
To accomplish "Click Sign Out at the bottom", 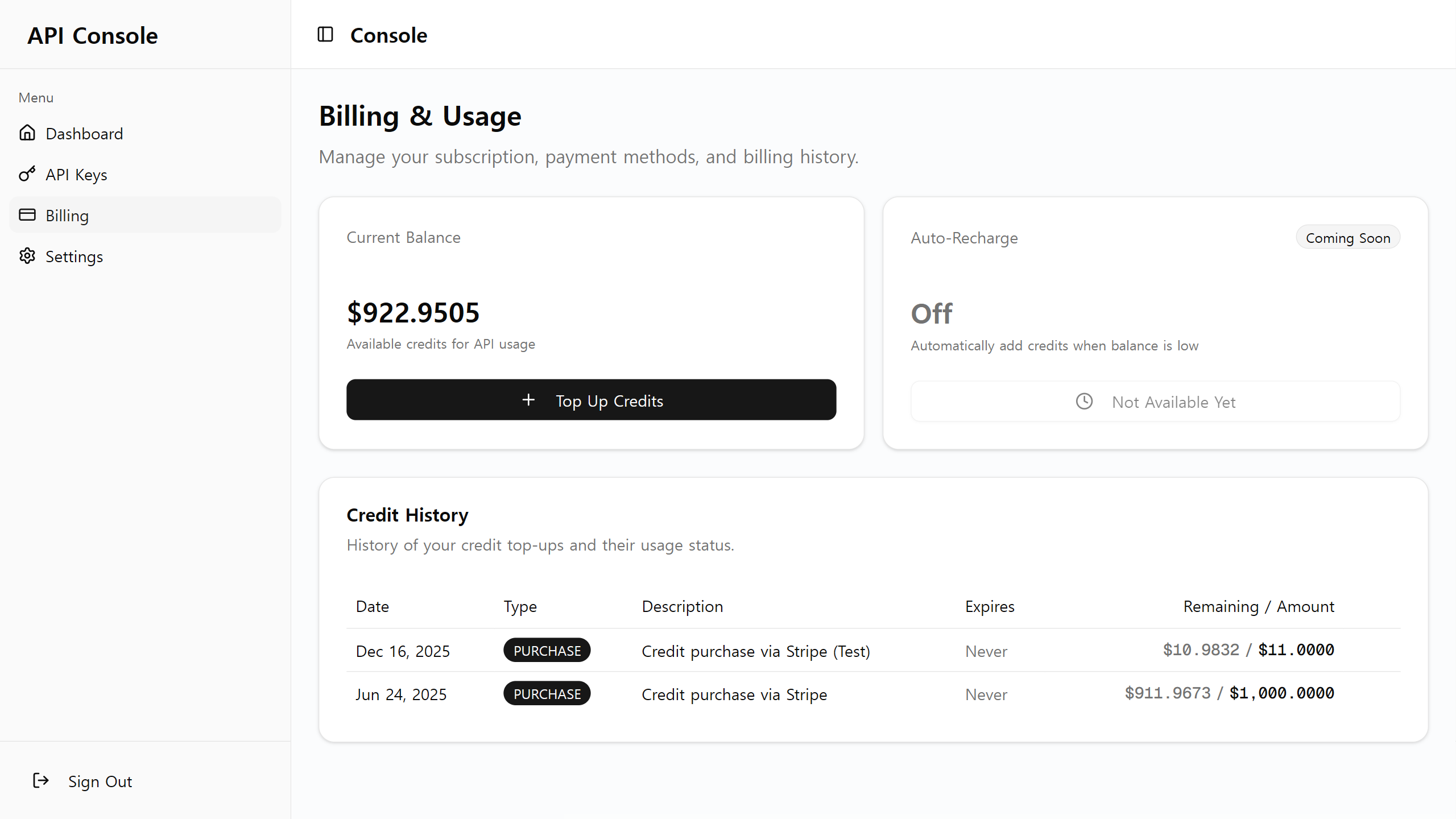I will 100,781.
